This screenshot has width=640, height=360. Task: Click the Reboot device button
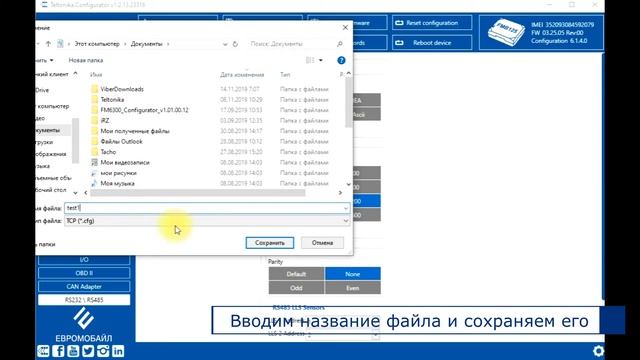point(432,42)
